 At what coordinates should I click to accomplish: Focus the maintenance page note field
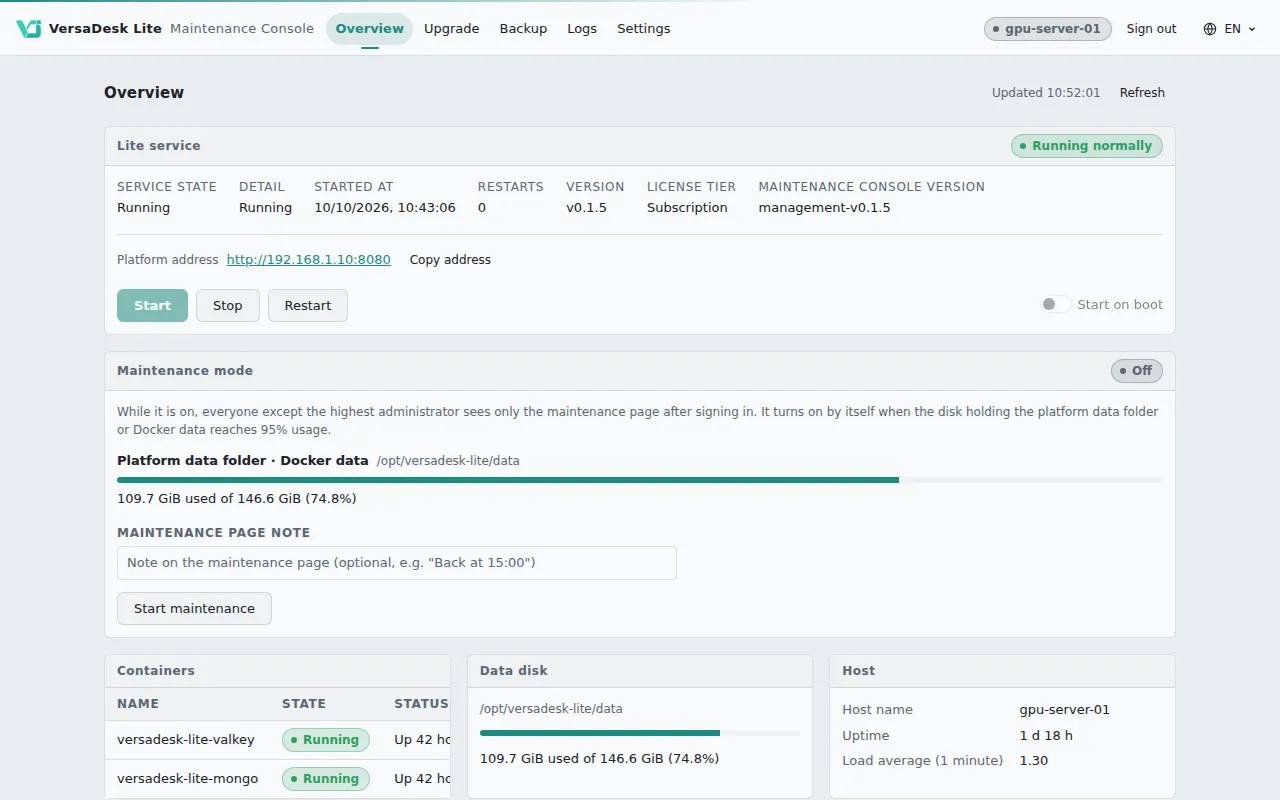397,563
